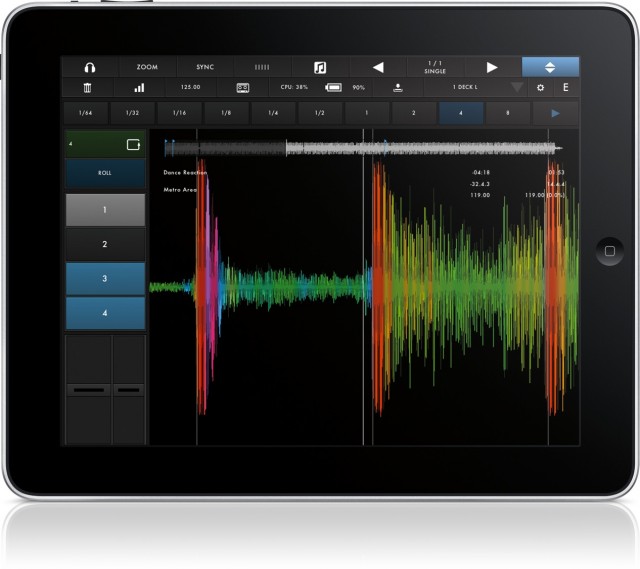Toggle the SYNC button

205,67
